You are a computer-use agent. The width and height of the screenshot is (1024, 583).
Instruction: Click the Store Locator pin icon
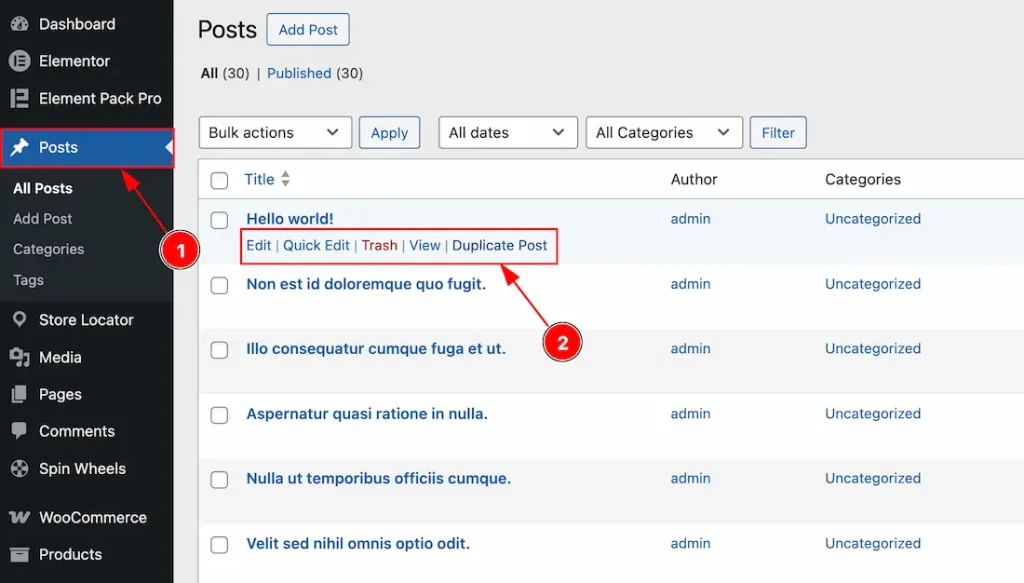(x=19, y=320)
